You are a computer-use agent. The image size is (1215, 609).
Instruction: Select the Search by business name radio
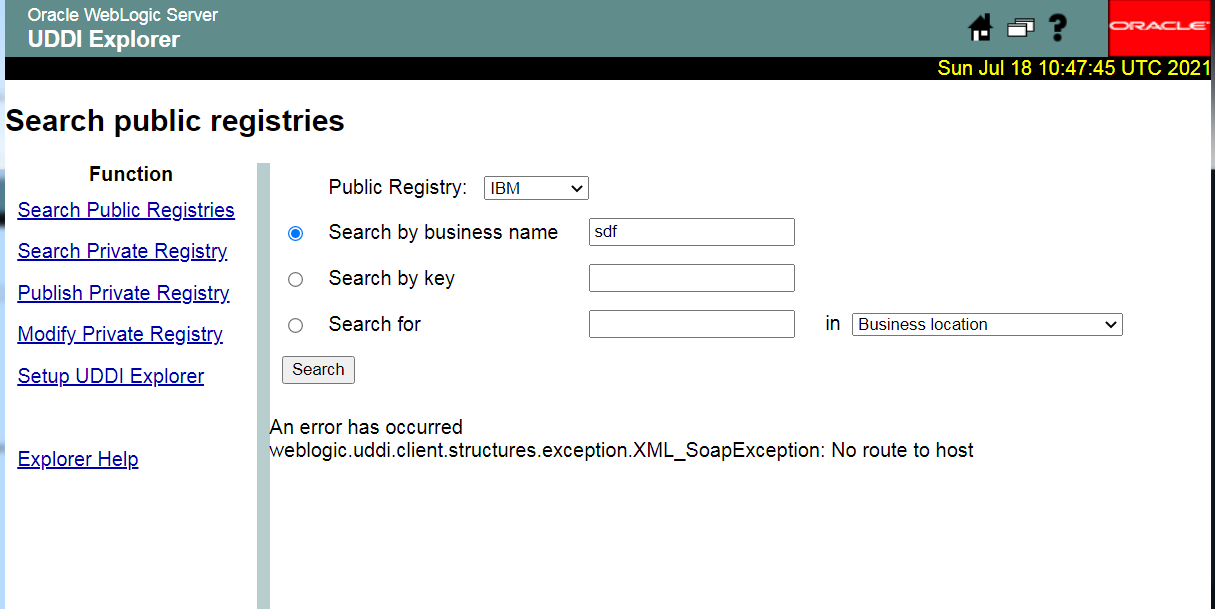point(295,233)
